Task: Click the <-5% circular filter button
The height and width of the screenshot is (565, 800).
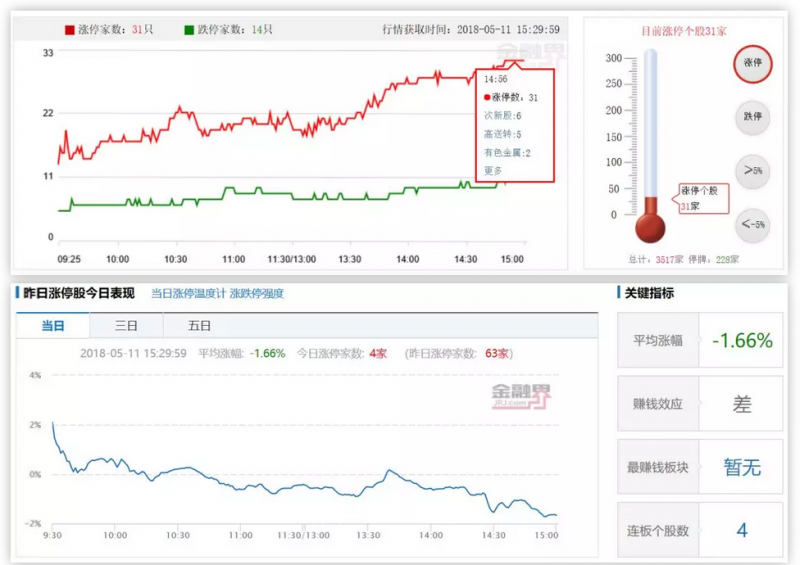Action: 752,225
